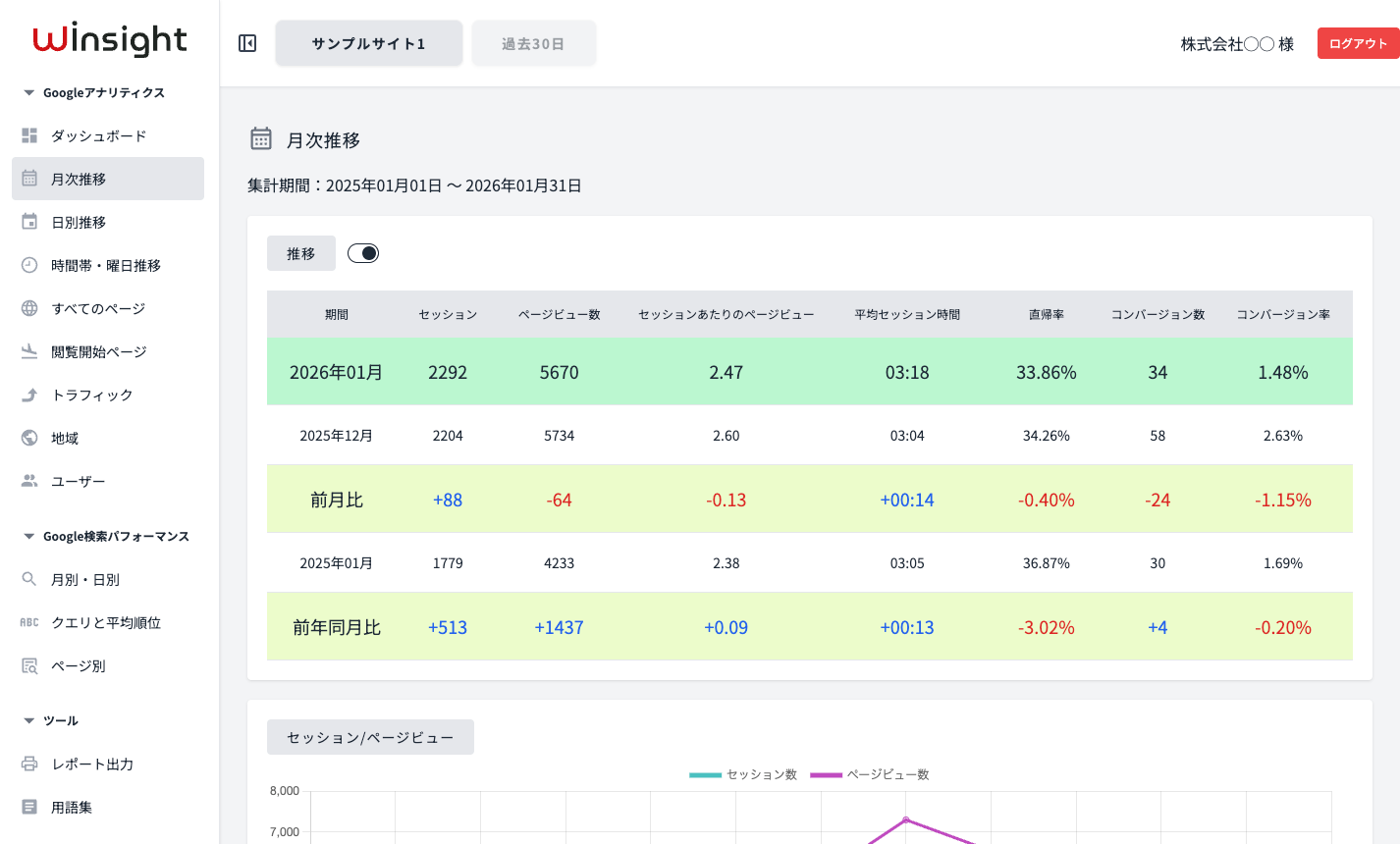This screenshot has height=844, width=1400.
Task: Click the コンバージョン率 column header
Action: point(1283,314)
